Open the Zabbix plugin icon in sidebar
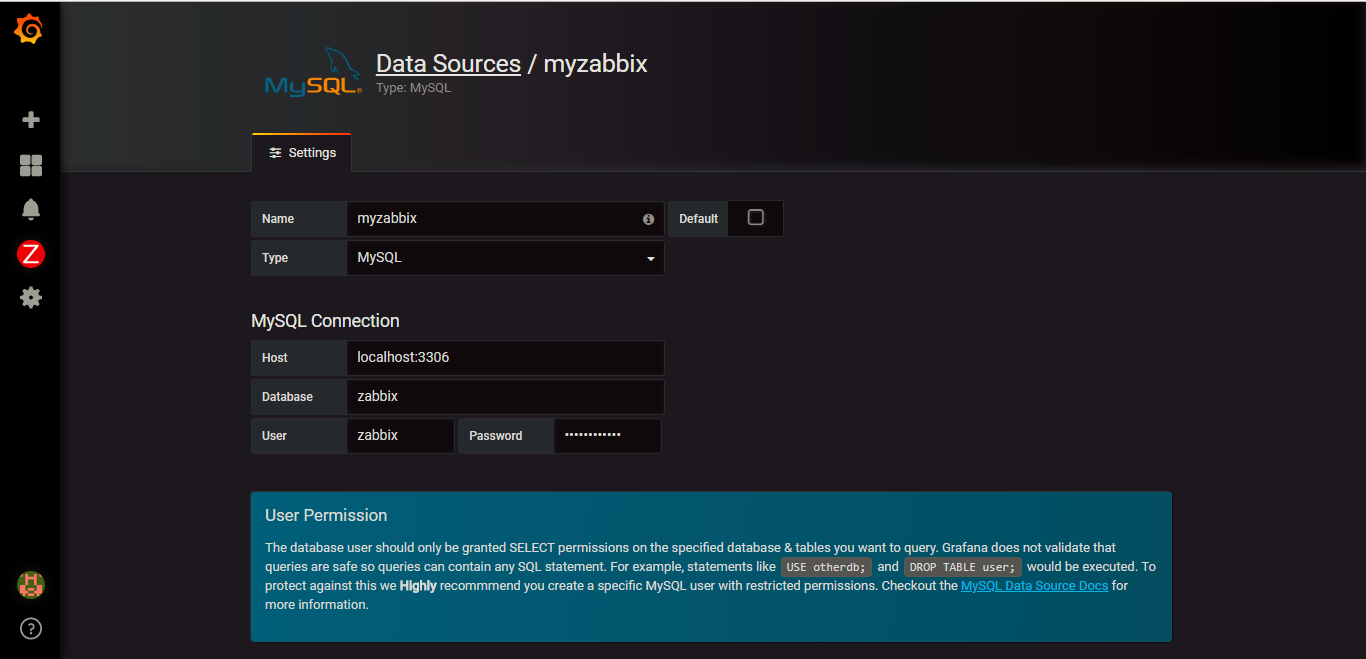This screenshot has height=659, width=1366. [31, 254]
